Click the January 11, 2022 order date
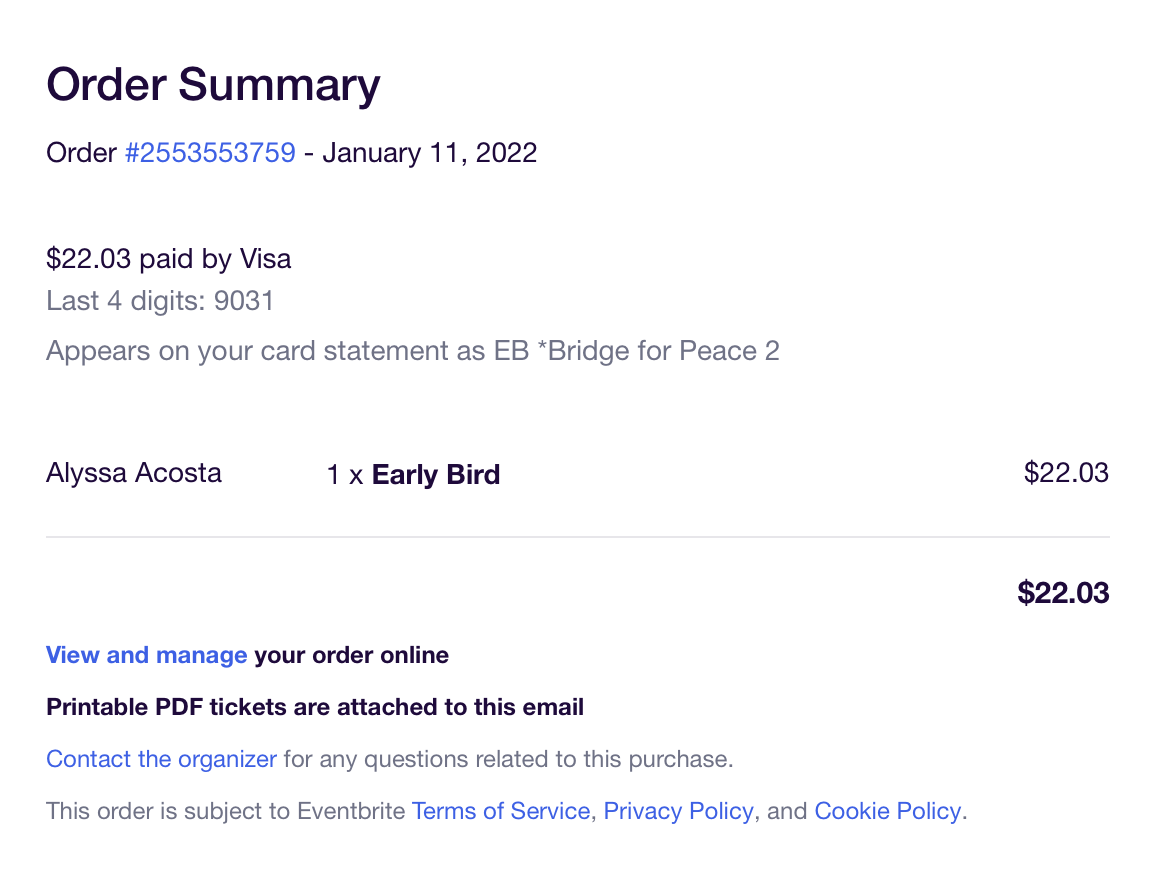This screenshot has width=1156, height=884. click(430, 153)
